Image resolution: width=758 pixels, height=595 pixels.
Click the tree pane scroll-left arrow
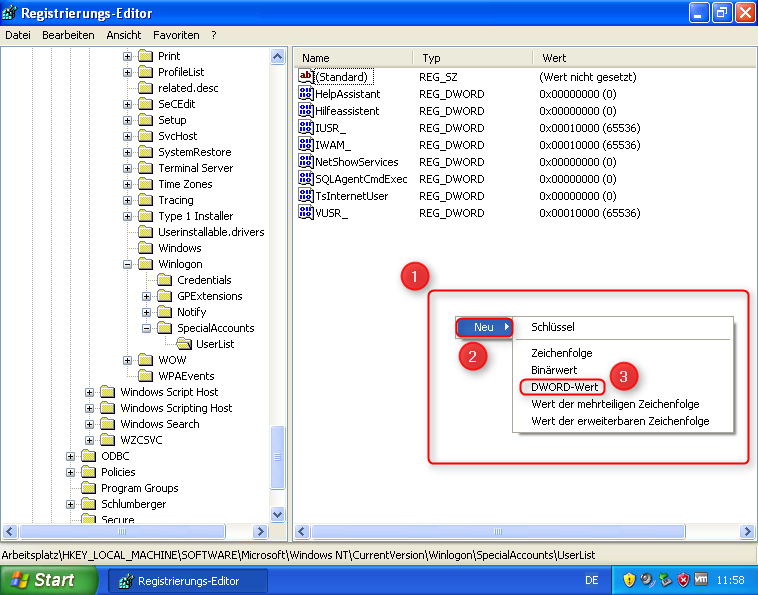coord(10,532)
